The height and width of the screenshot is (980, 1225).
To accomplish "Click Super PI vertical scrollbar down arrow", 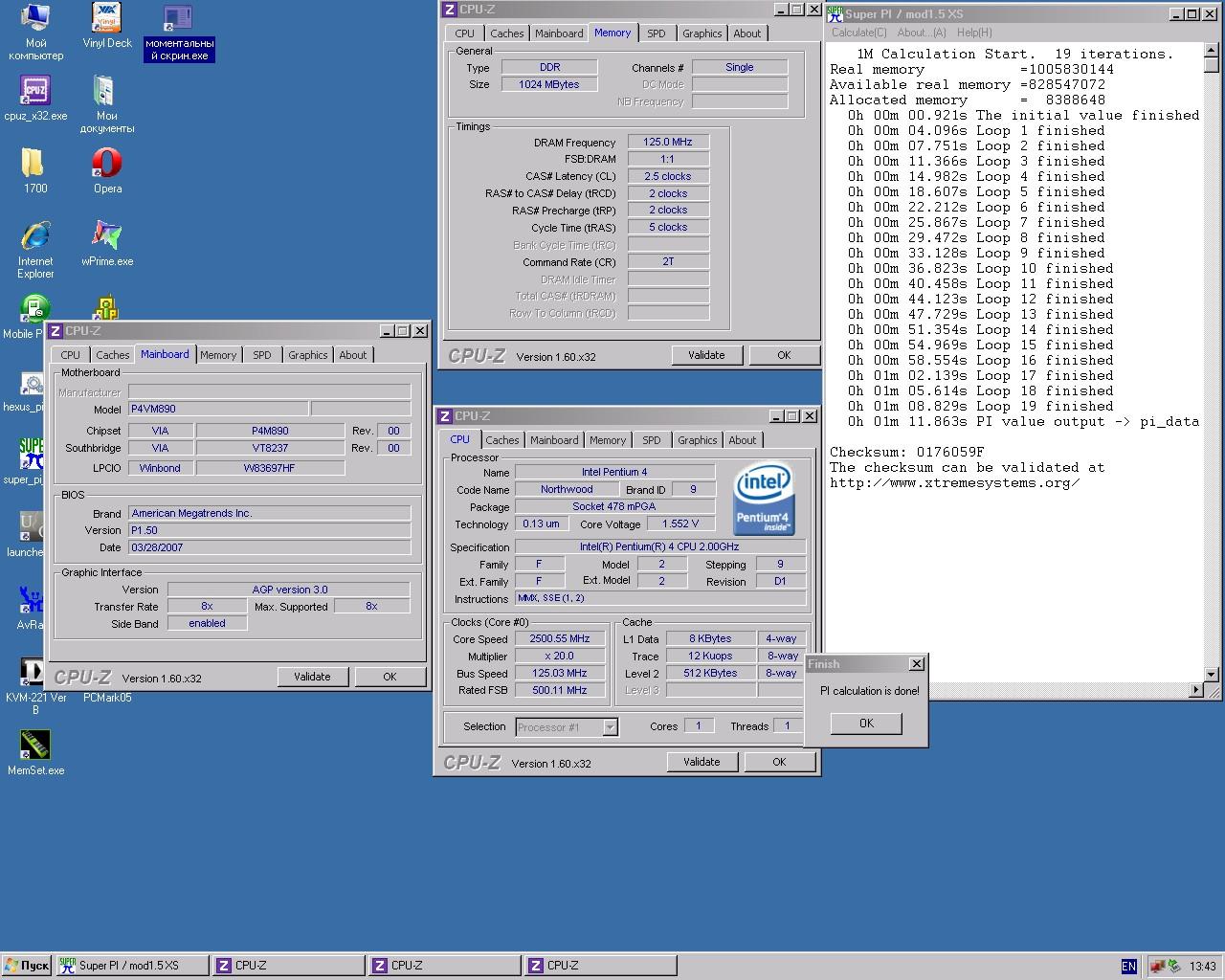I will pyautogui.click(x=1213, y=674).
